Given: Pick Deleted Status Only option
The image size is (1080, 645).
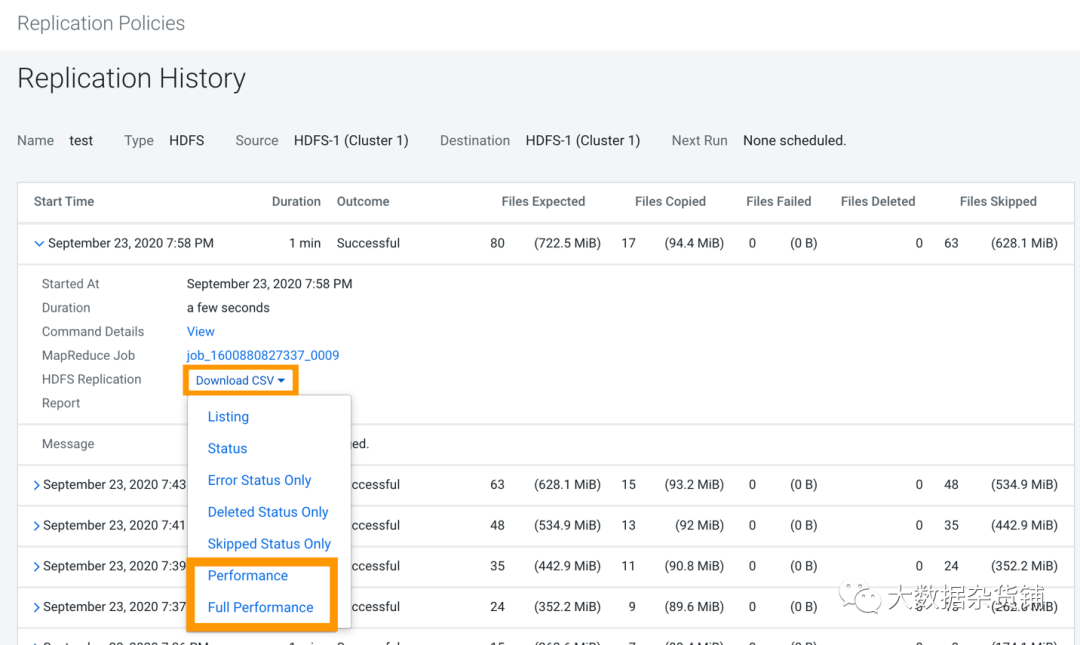Looking at the screenshot, I should point(268,512).
